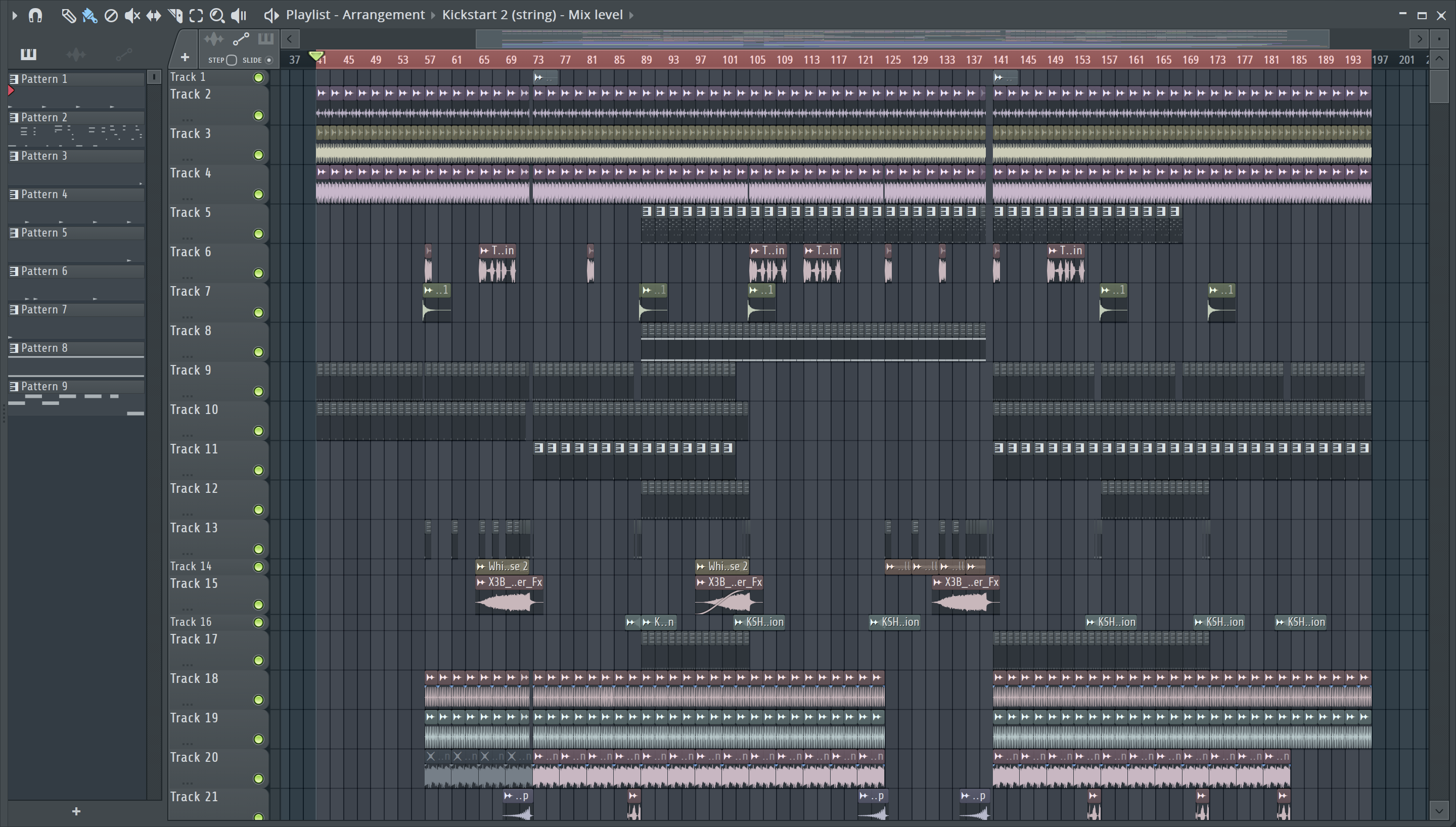Mute Track 13 with its green light
This screenshot has width=1456, height=827.
(x=258, y=549)
